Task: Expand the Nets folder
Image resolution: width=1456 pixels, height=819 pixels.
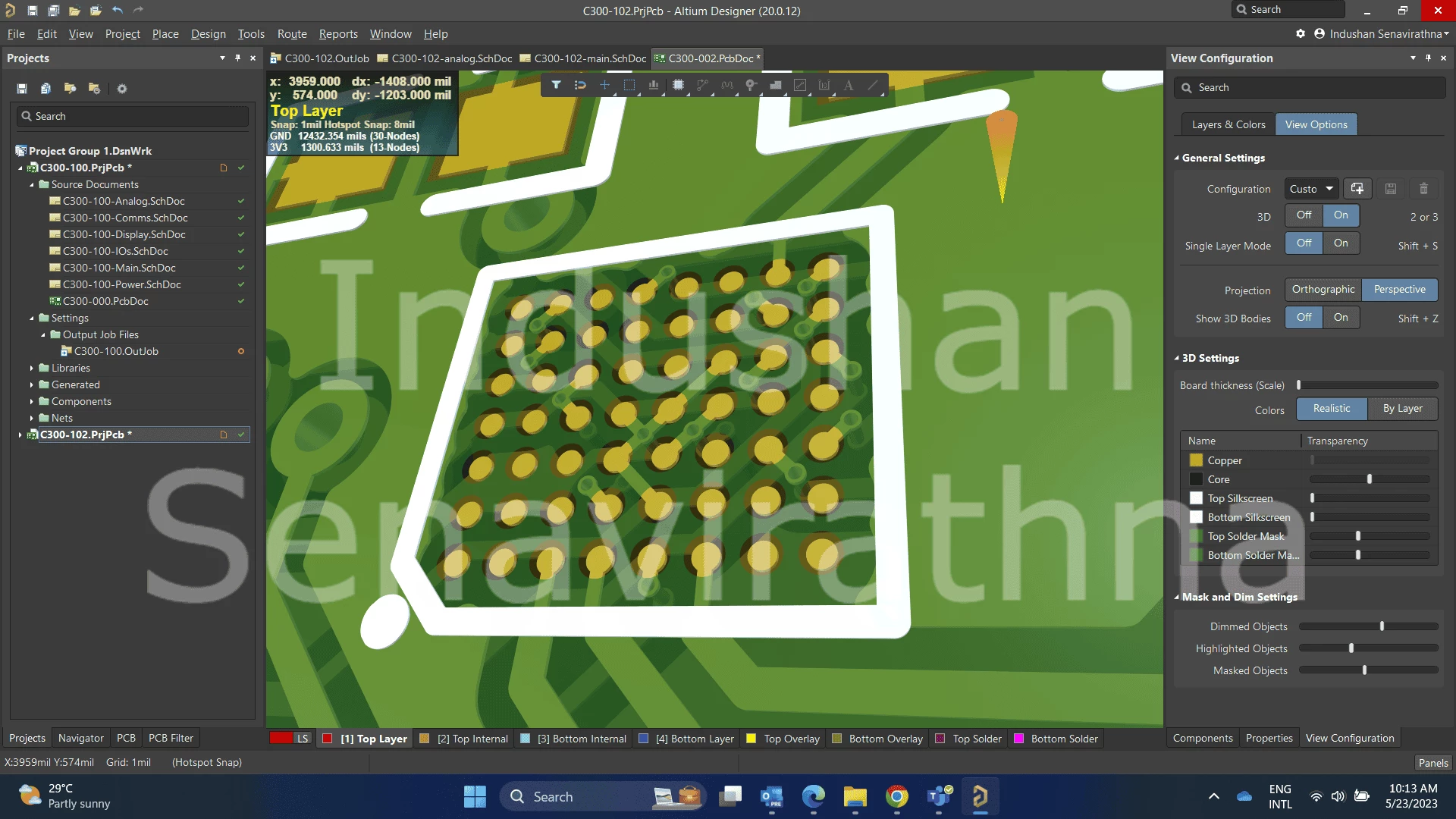Action: tap(32, 419)
